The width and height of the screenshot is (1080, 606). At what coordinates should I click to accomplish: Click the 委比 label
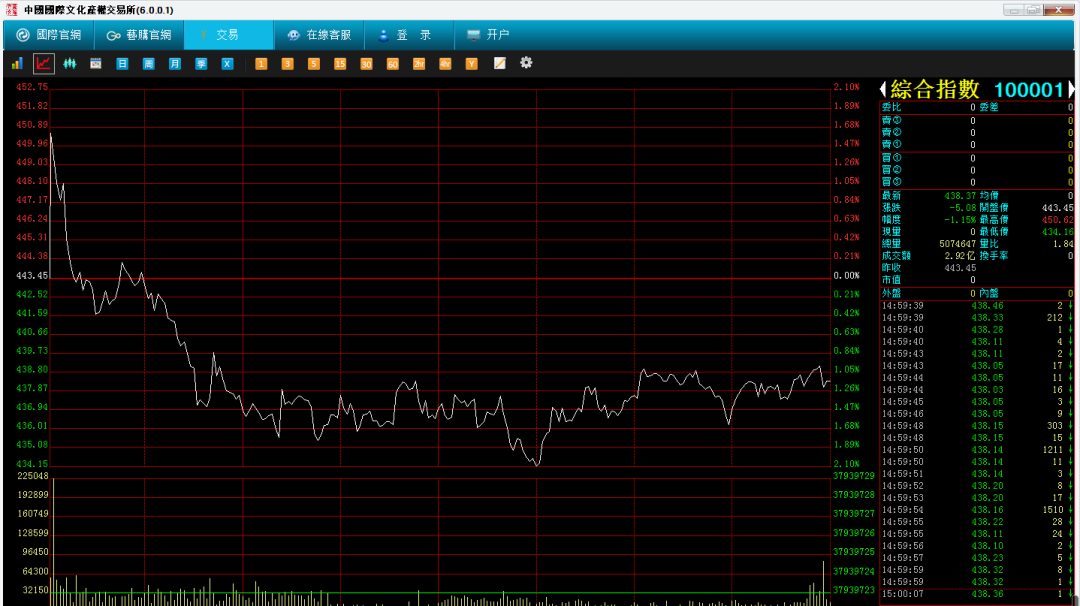coord(891,107)
